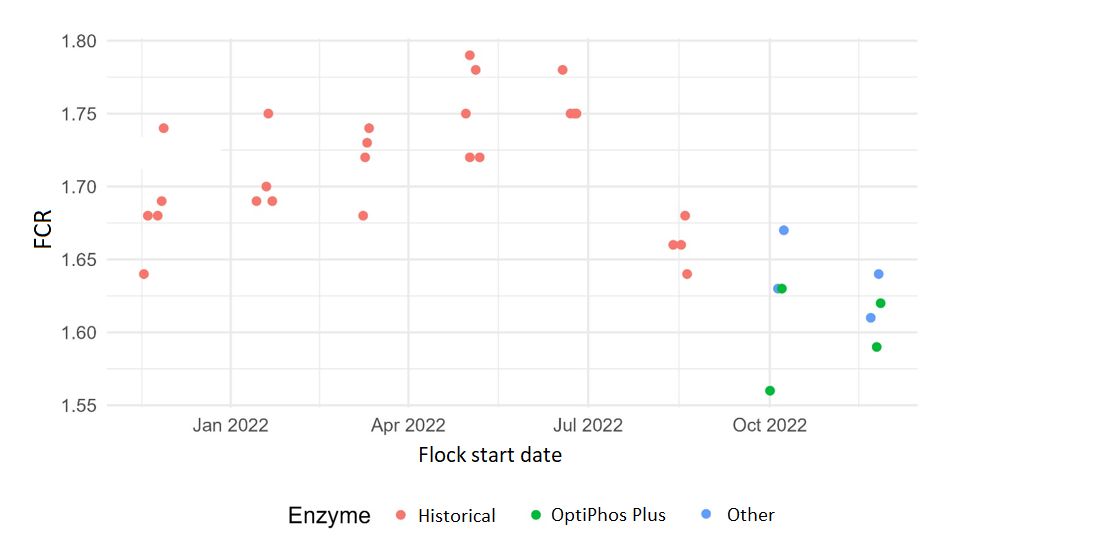Image resolution: width=1100 pixels, height=542 pixels.
Task: Select the Other legend label text
Action: click(750, 515)
